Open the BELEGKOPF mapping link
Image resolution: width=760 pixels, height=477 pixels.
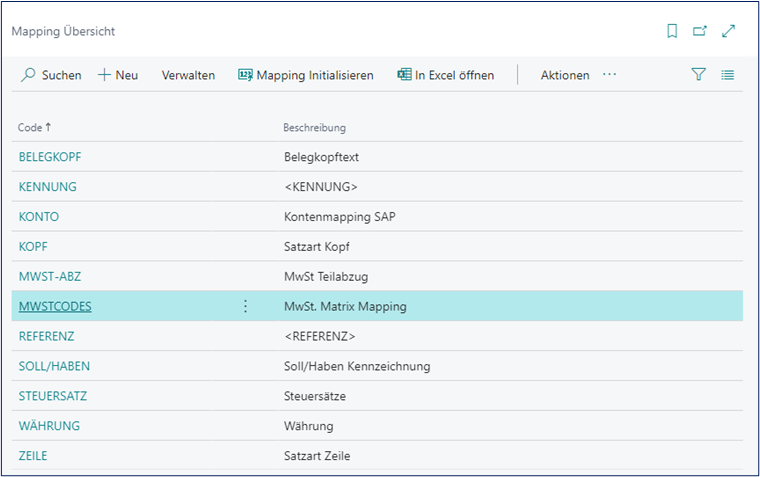[49, 156]
